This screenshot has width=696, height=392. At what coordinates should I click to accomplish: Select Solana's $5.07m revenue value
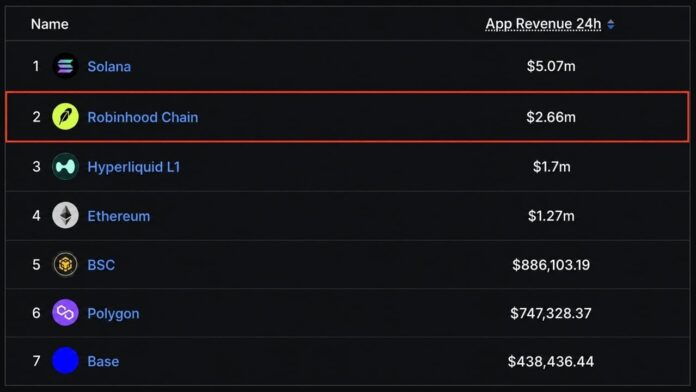click(551, 66)
